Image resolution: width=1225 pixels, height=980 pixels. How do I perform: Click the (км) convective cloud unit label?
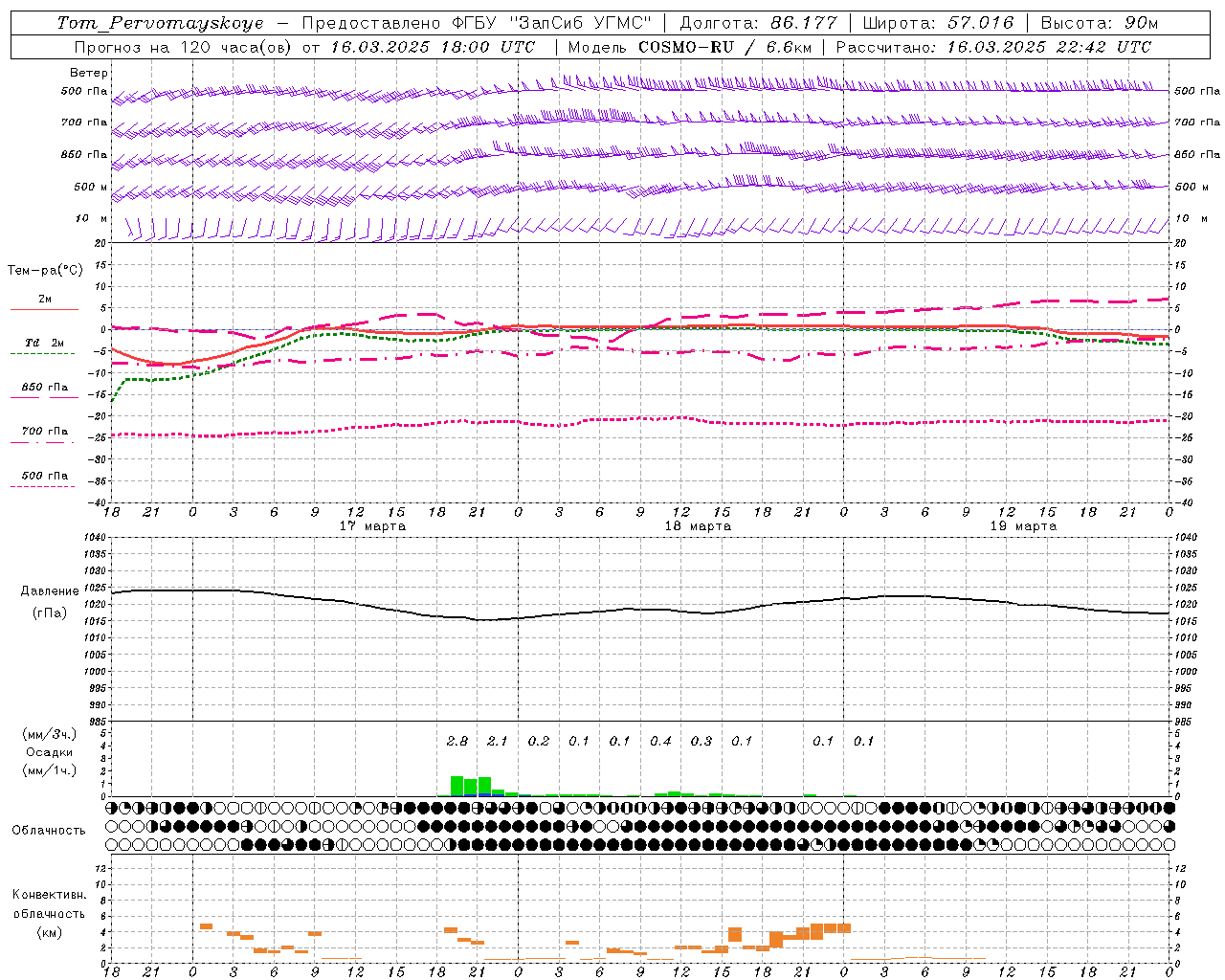[49, 932]
